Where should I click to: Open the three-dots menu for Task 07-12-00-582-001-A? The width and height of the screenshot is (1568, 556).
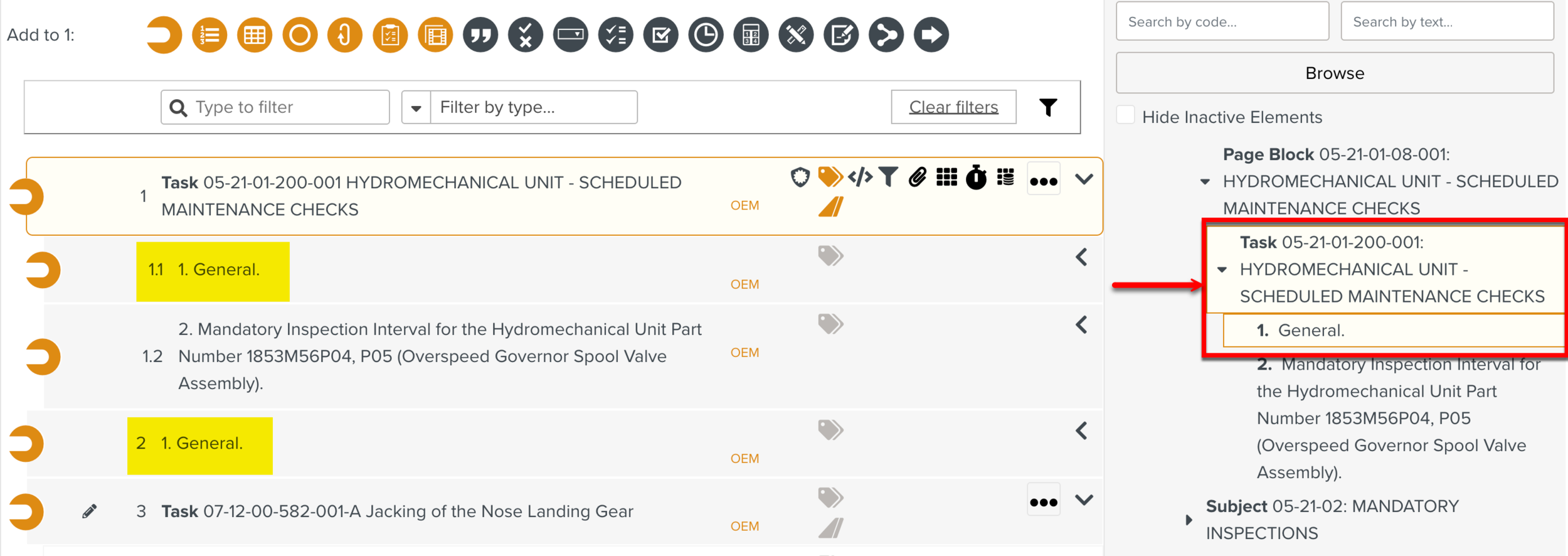click(1044, 501)
